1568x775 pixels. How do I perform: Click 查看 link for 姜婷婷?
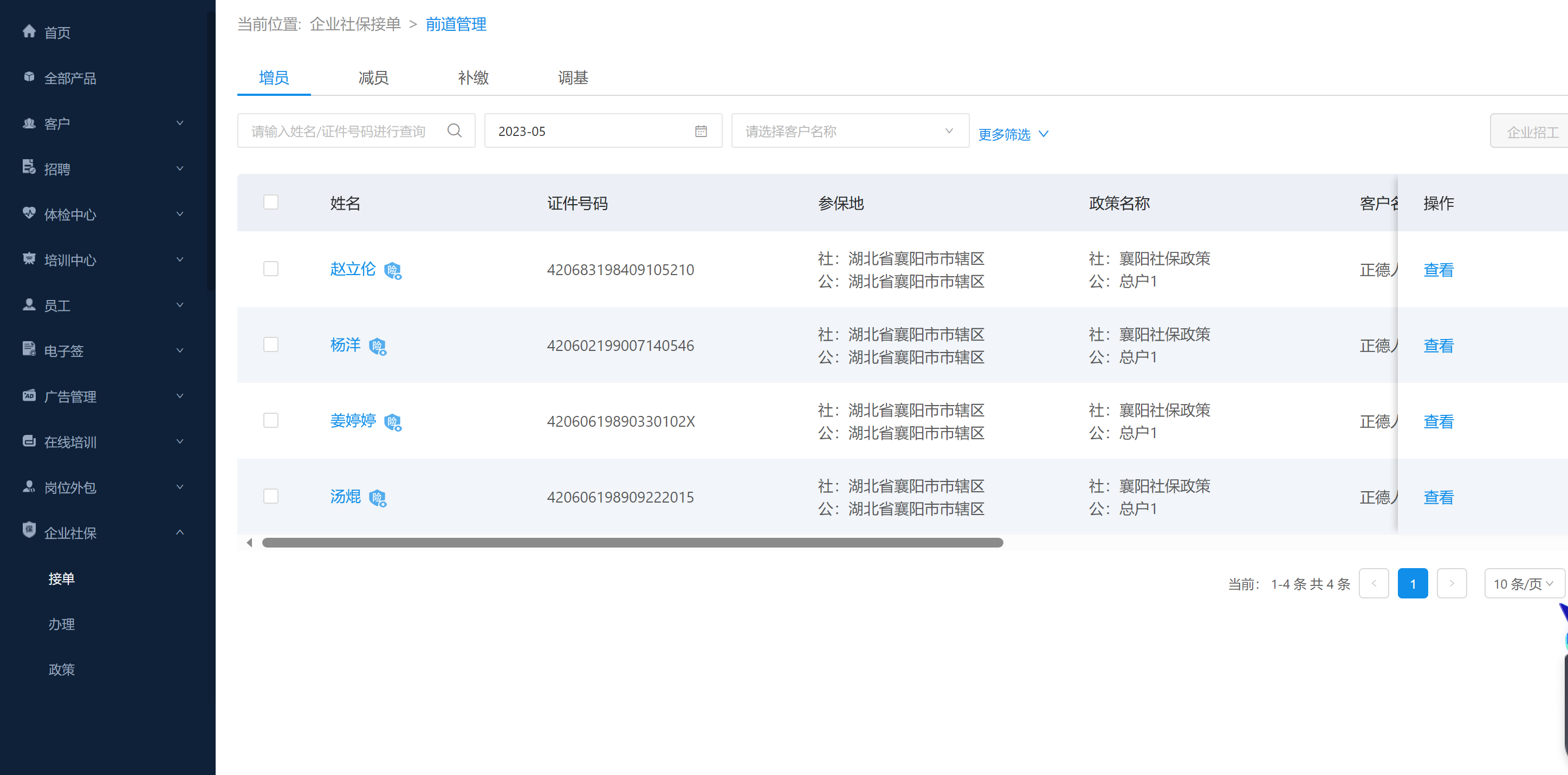pos(1439,421)
